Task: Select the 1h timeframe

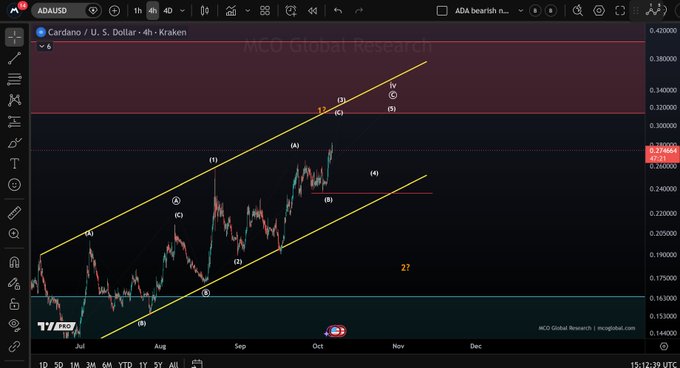Action: [137, 11]
